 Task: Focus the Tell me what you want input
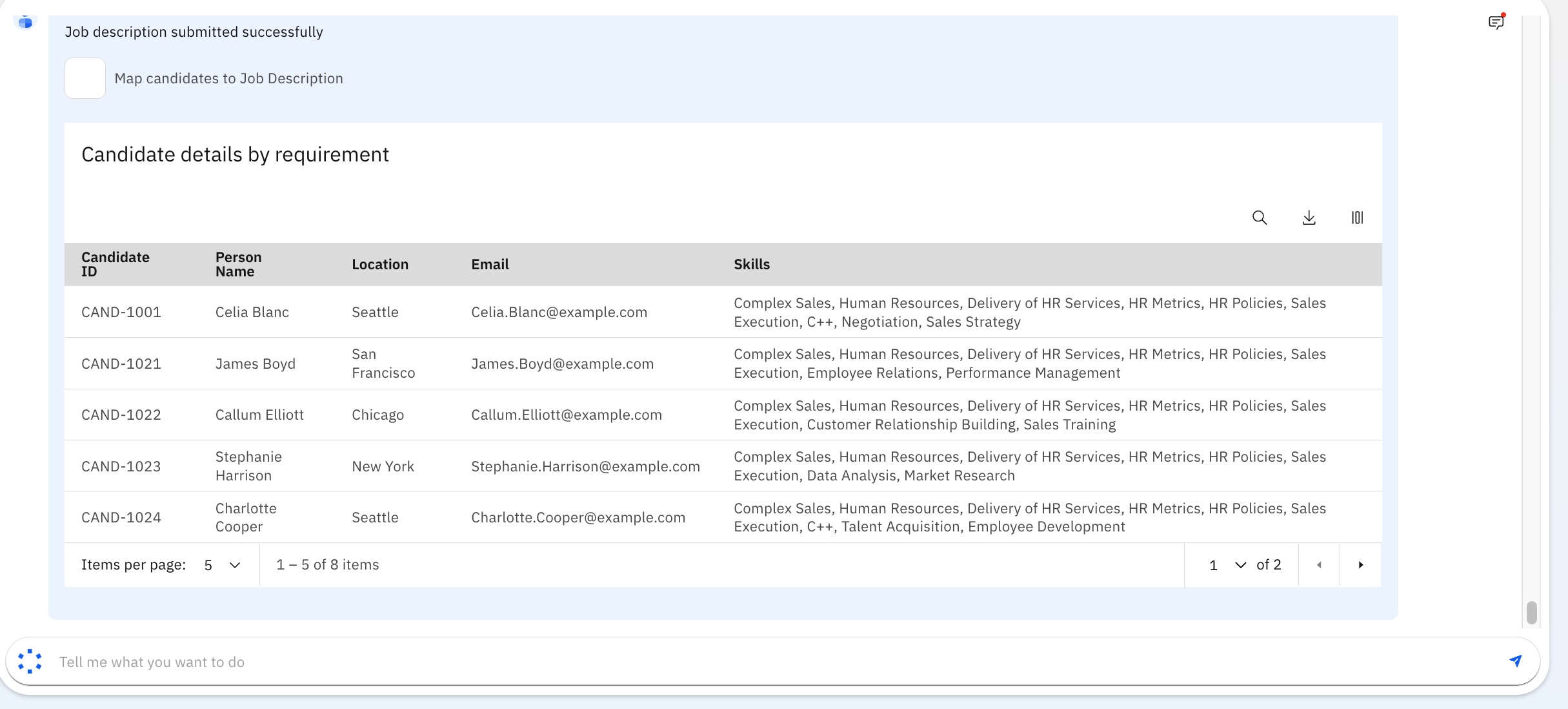click(x=774, y=662)
